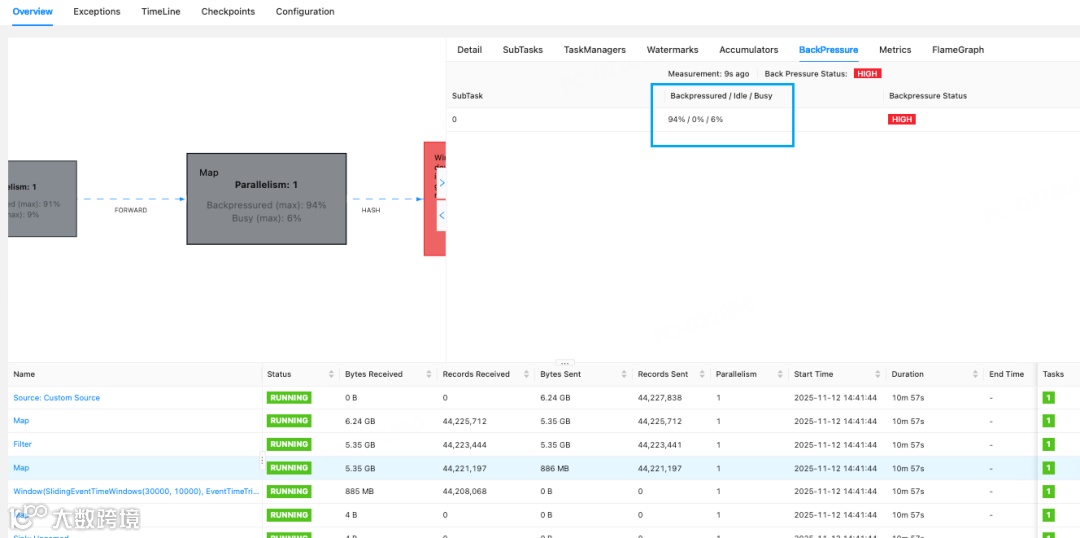Click the ellipsis handle above the job table
This screenshot has width=1080, height=538.
[564, 363]
